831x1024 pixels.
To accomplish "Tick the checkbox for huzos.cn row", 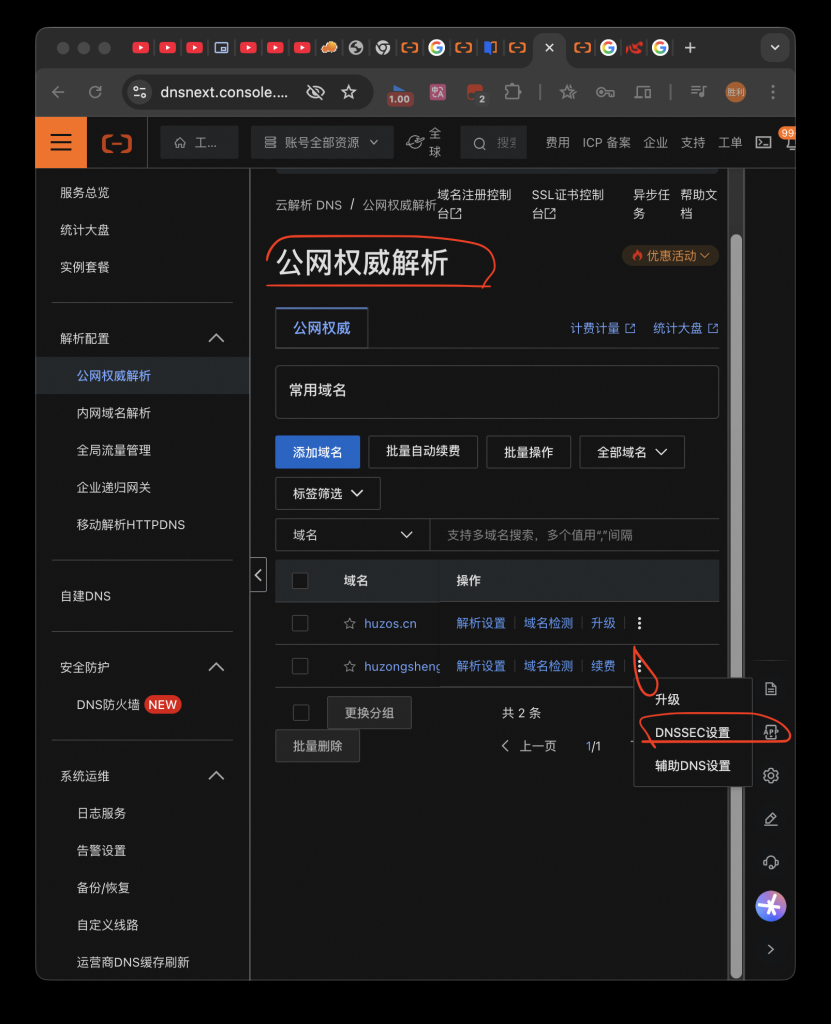I will tap(300, 623).
